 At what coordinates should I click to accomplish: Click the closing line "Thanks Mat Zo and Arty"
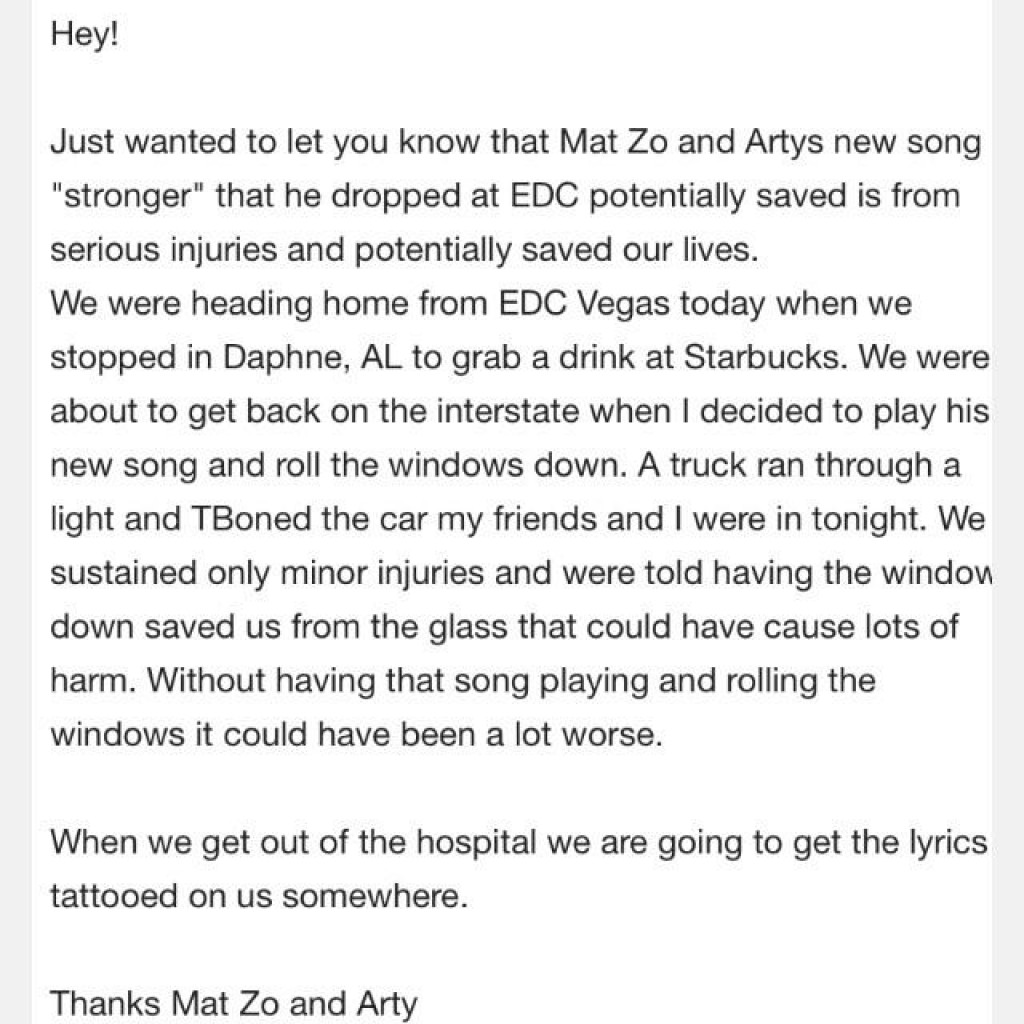233,1003
